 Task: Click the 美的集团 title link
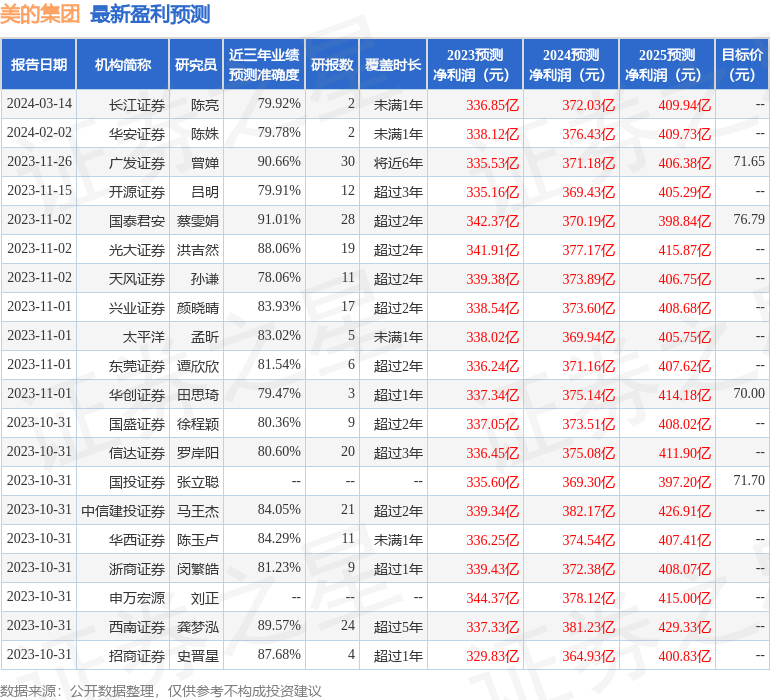(x=41, y=14)
